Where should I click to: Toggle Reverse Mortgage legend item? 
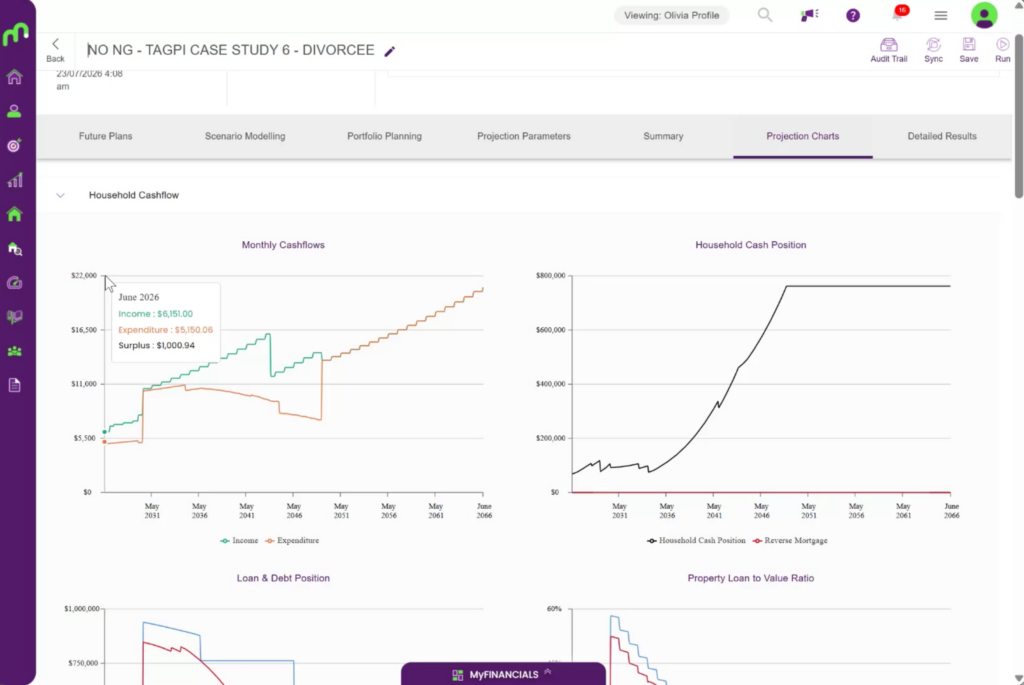pyautogui.click(x=790, y=541)
